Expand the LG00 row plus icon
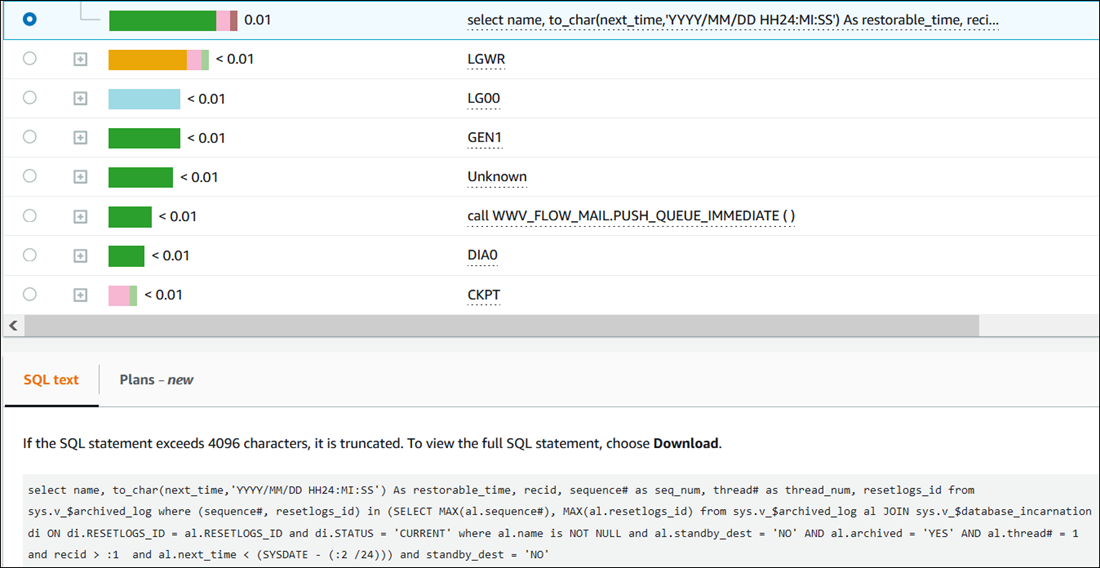Screen dimensions: 1100x568 coord(80,98)
